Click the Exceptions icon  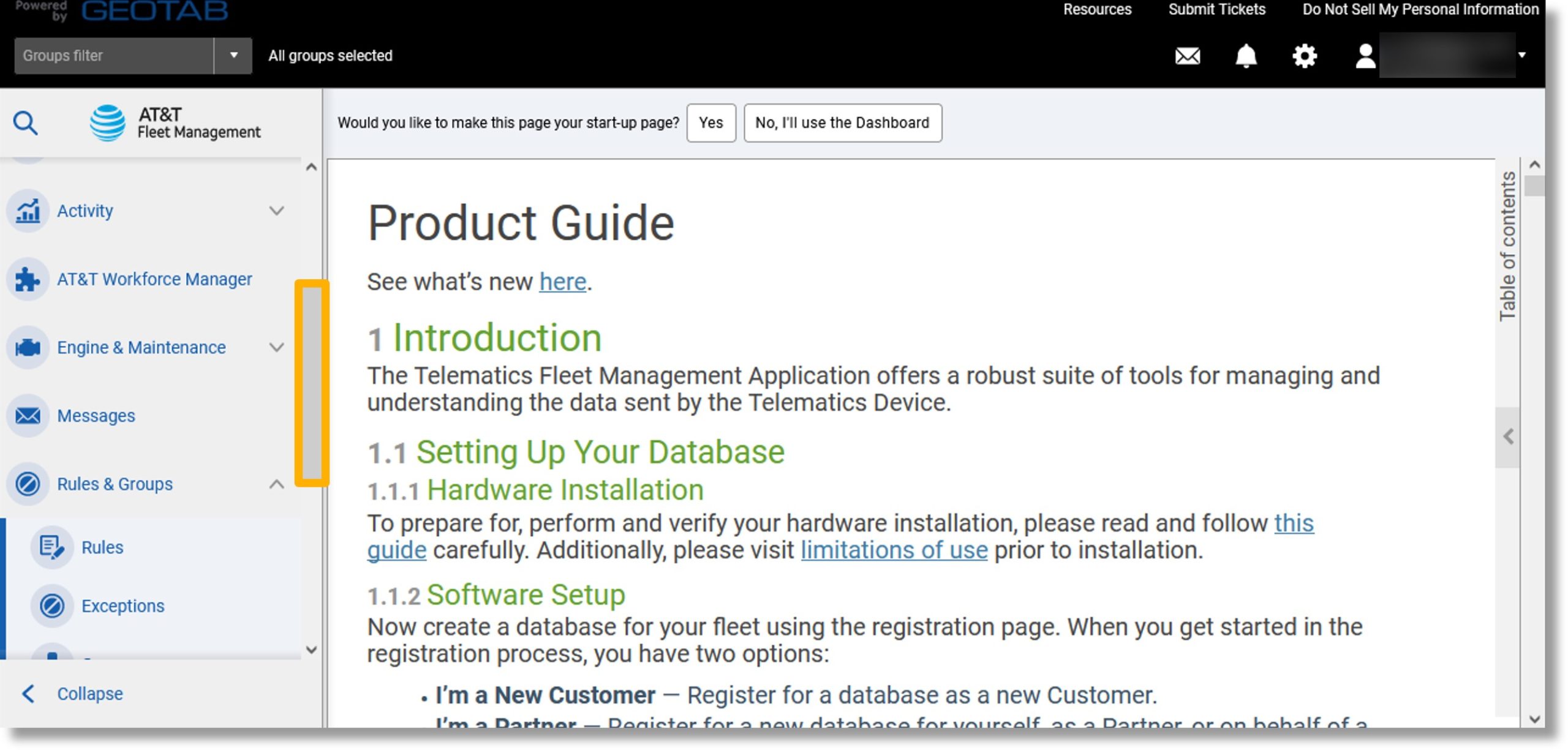click(52, 606)
